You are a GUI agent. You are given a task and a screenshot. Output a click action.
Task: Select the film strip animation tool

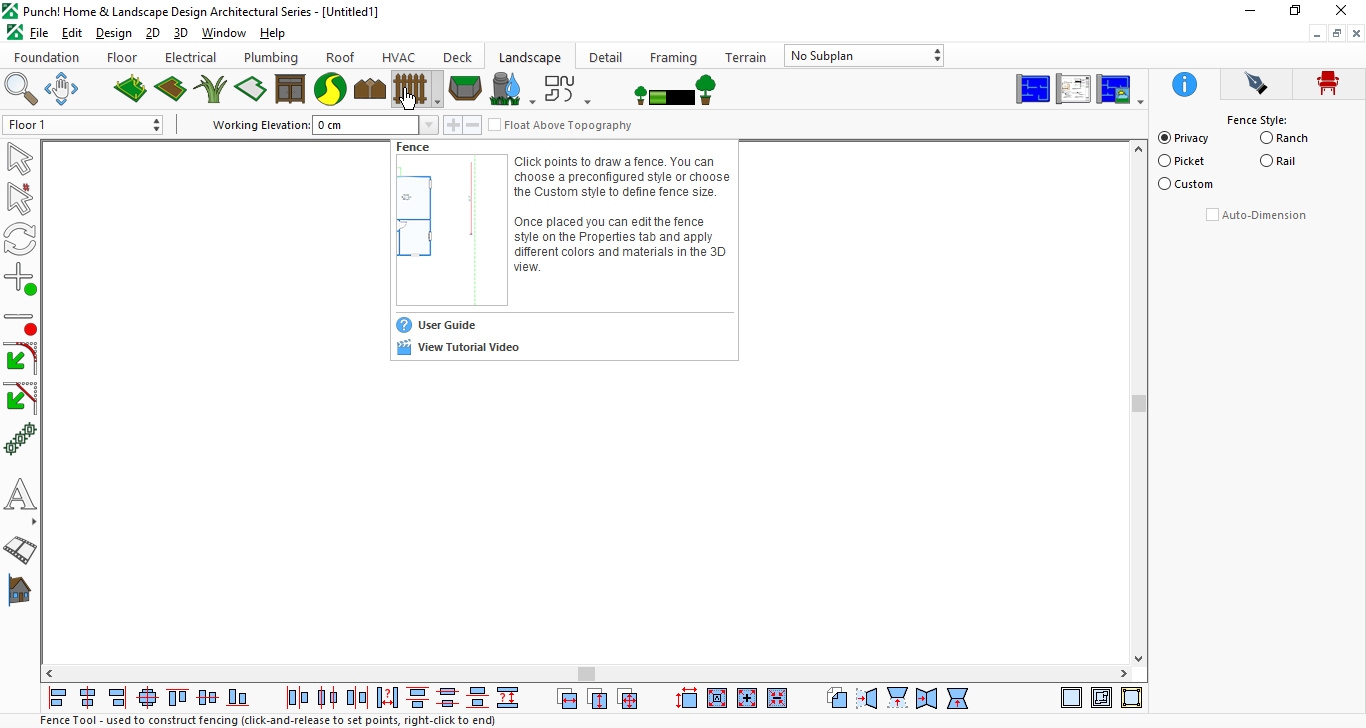pos(20,549)
